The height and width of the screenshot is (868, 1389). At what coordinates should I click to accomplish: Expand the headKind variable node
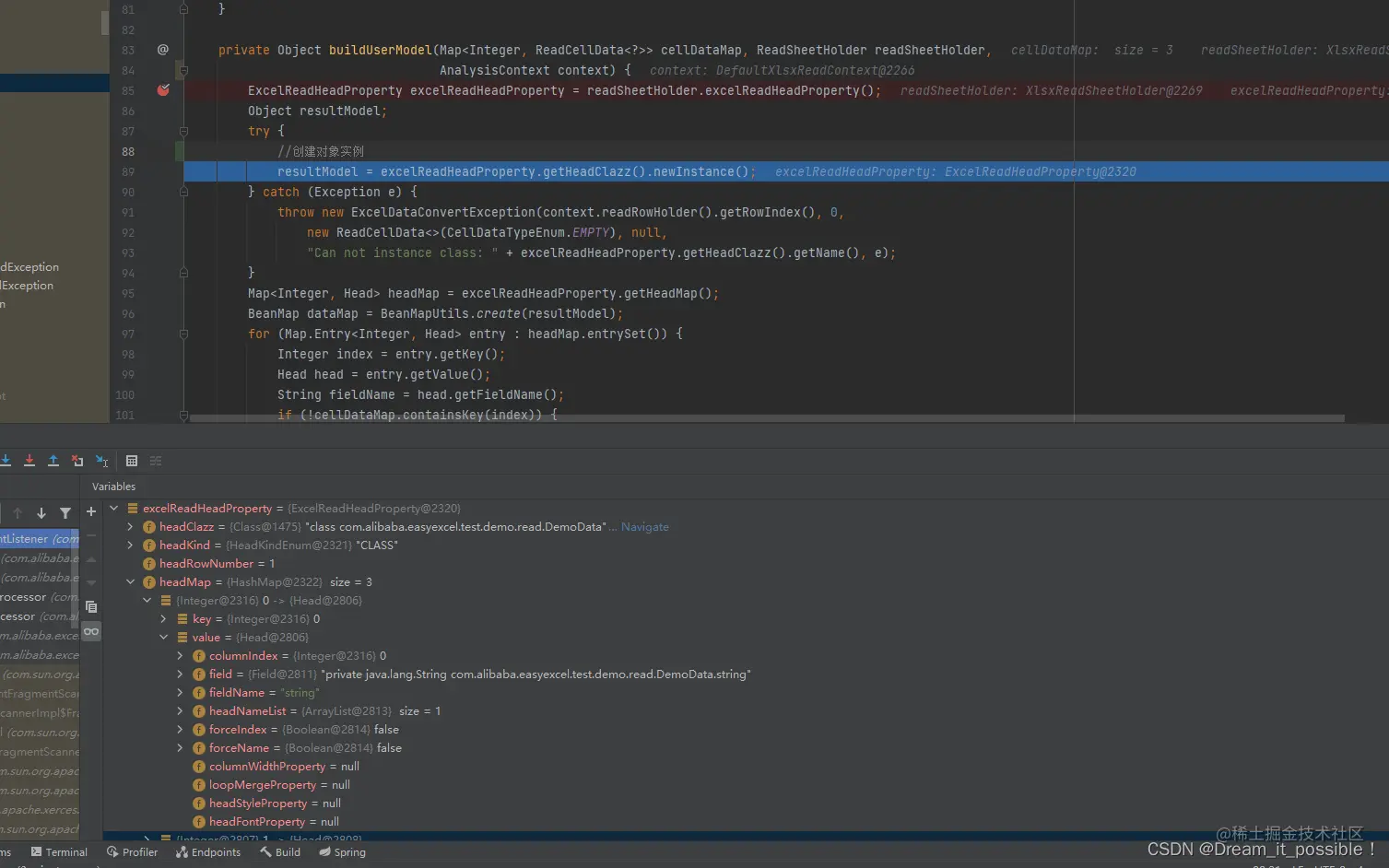coord(131,545)
